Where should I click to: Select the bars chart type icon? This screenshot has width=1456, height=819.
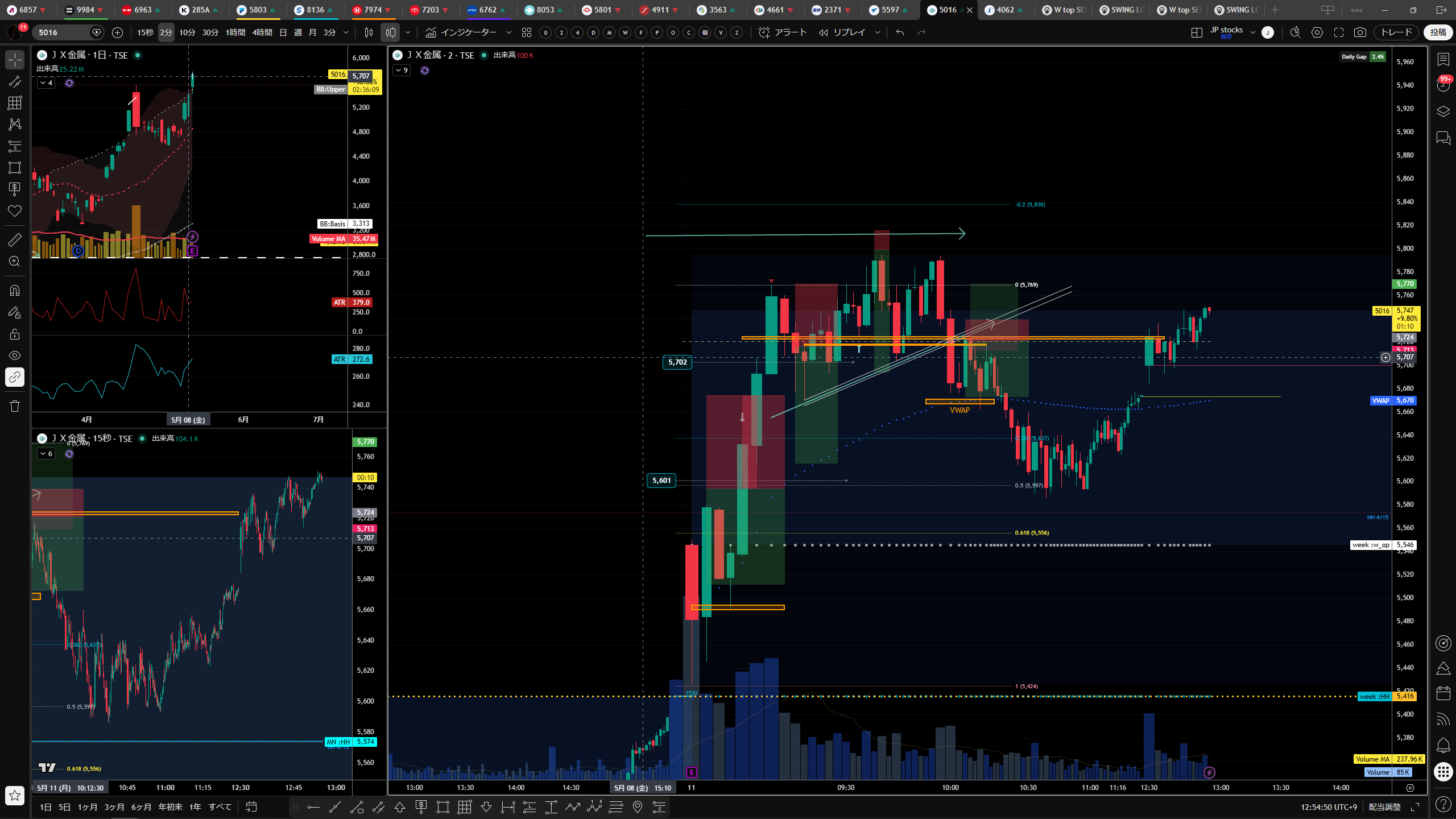point(369,32)
